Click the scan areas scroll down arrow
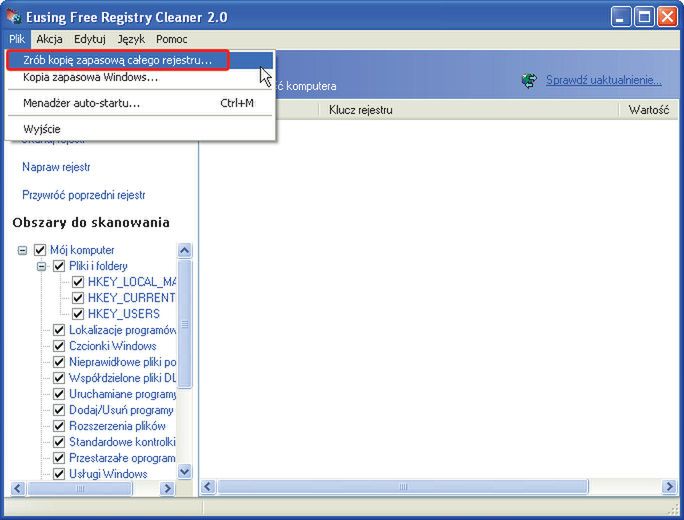Viewport: 684px width, 520px height. point(185,472)
